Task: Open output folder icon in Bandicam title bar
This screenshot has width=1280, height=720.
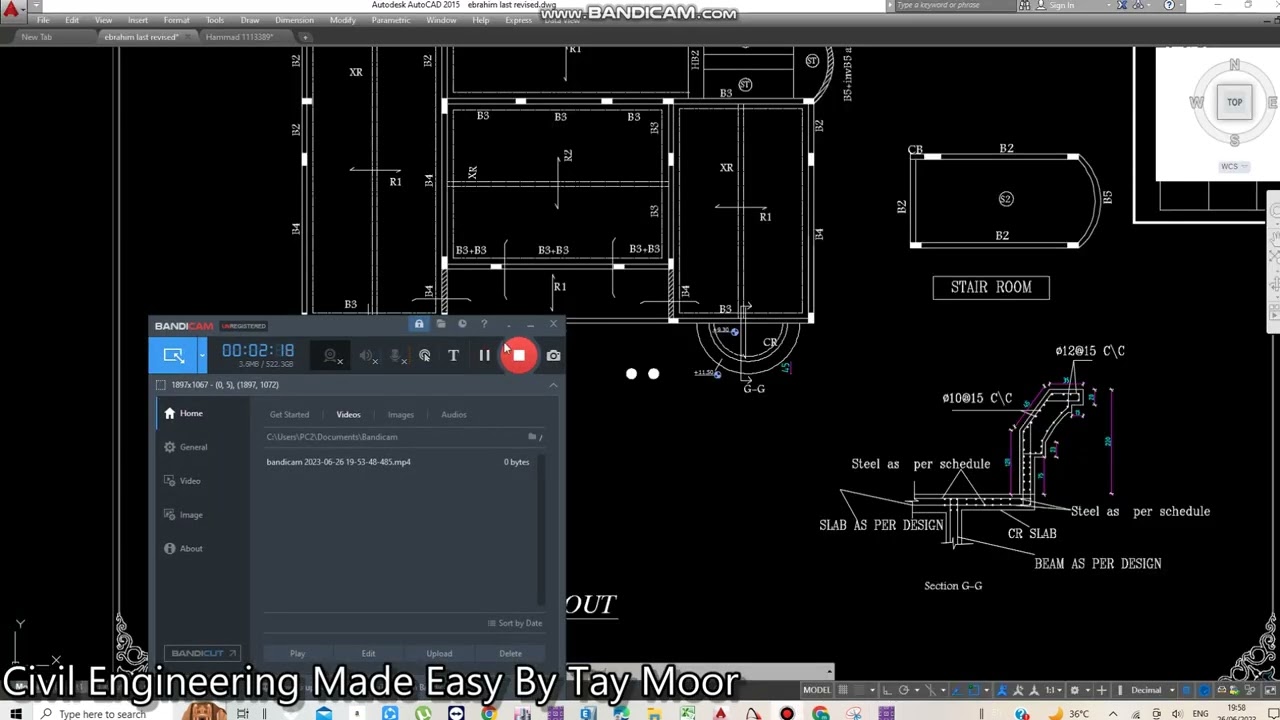Action: click(441, 324)
